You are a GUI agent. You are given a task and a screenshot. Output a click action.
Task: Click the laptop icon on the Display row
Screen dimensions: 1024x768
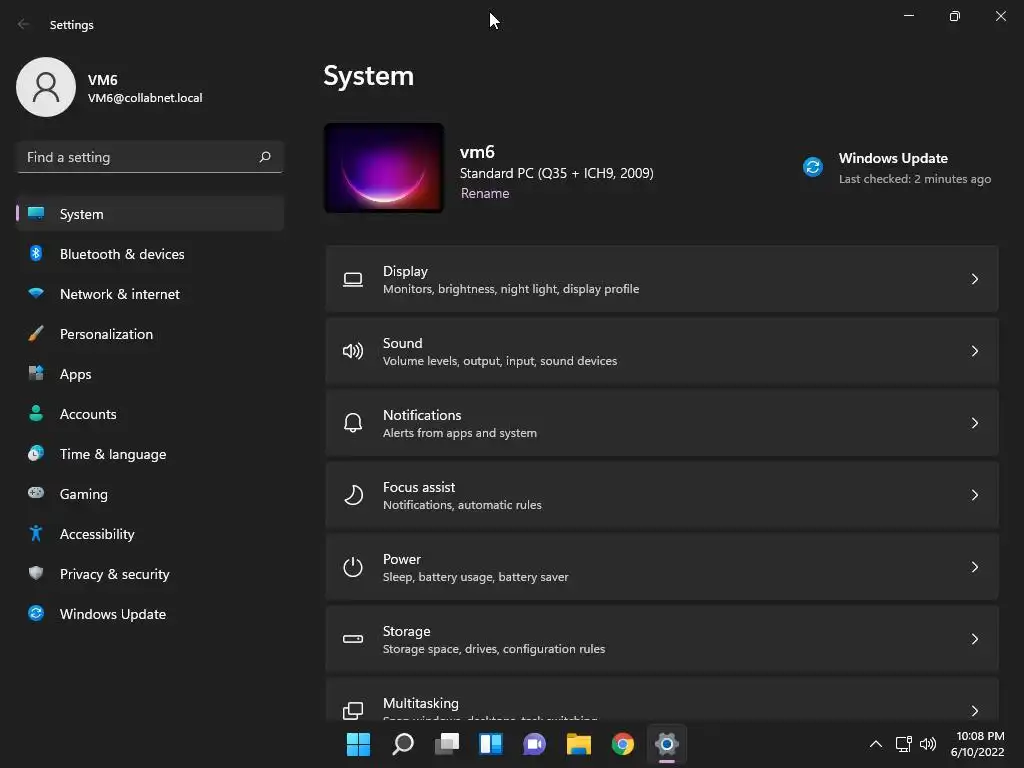pyautogui.click(x=353, y=280)
